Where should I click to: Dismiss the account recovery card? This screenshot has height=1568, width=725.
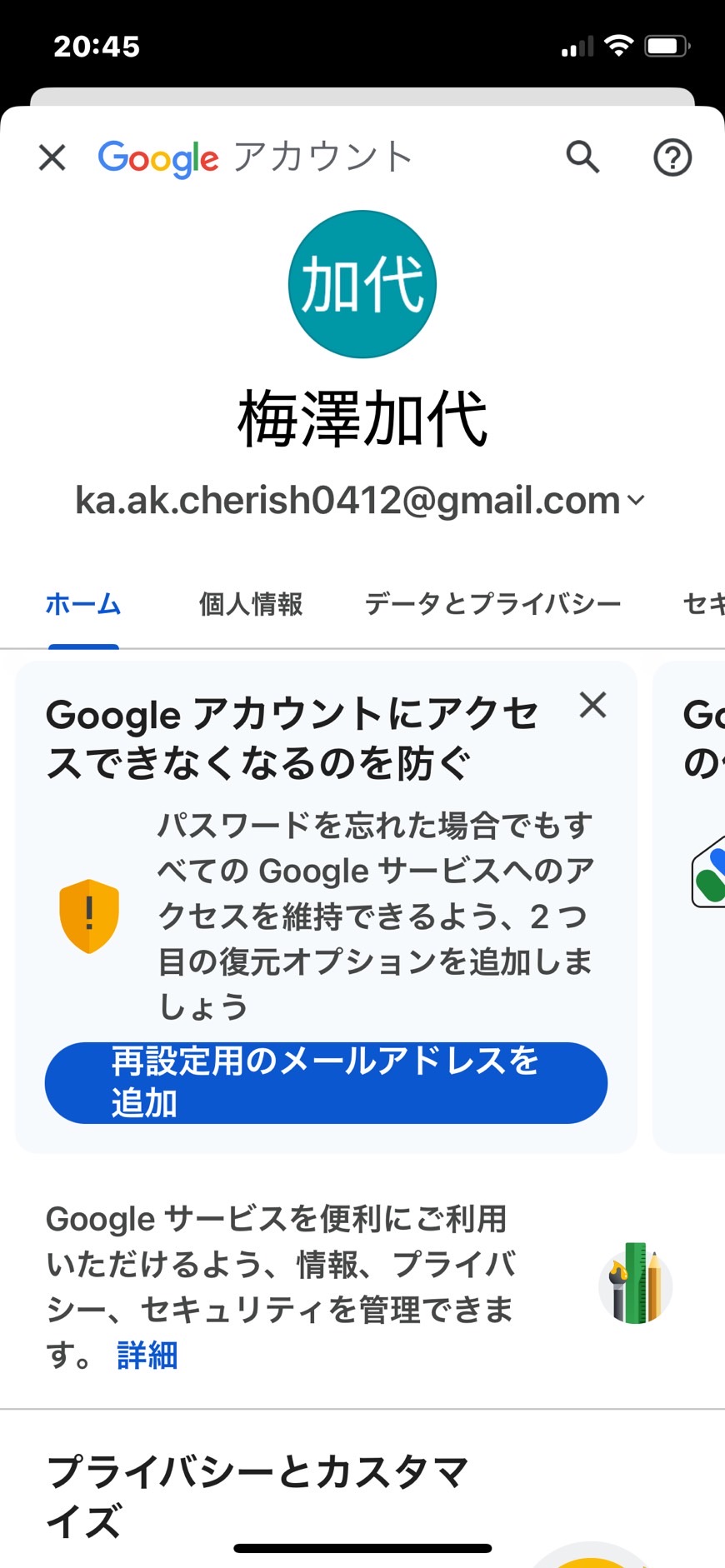[x=592, y=705]
